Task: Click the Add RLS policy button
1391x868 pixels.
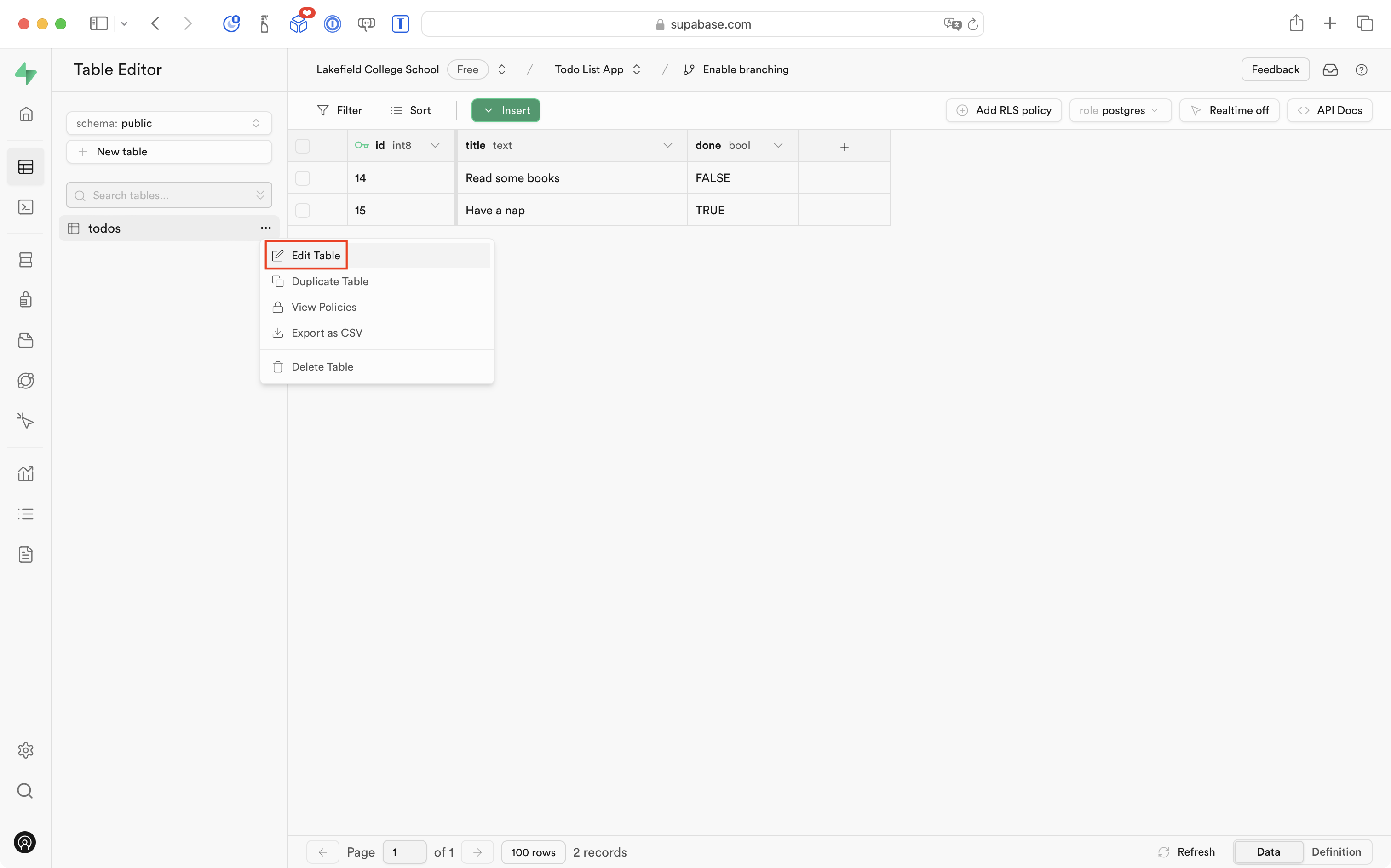Action: click(x=1004, y=110)
